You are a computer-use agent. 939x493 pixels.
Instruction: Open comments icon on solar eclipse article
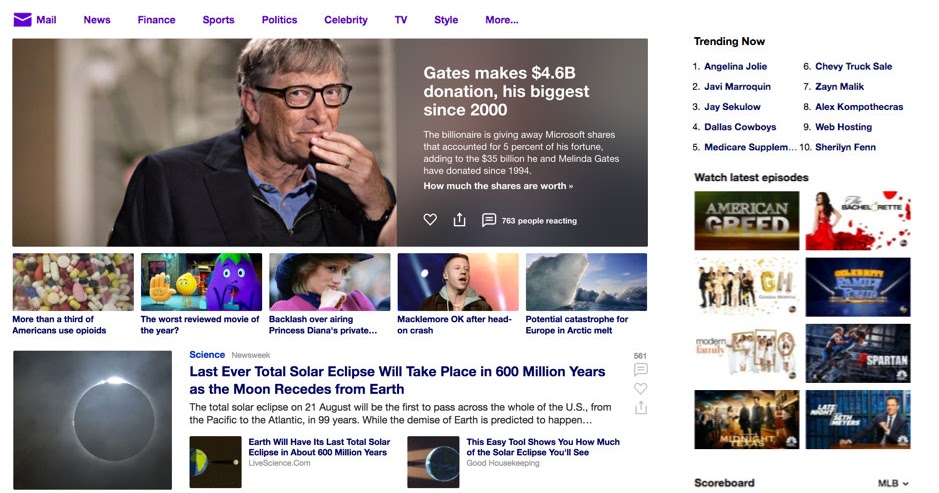pyautogui.click(x=640, y=370)
